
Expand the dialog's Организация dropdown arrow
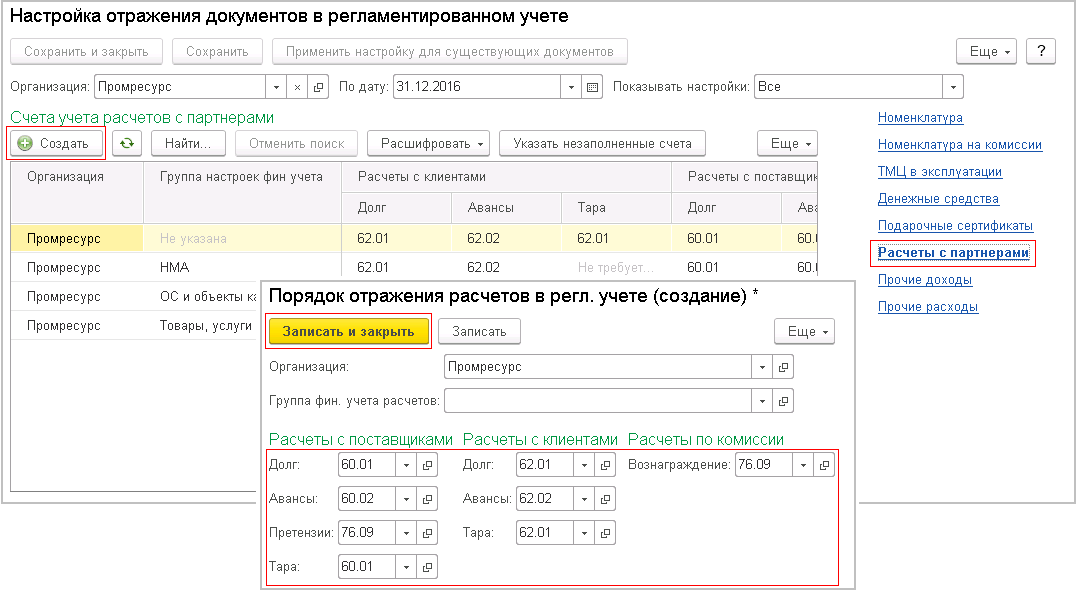[762, 367]
